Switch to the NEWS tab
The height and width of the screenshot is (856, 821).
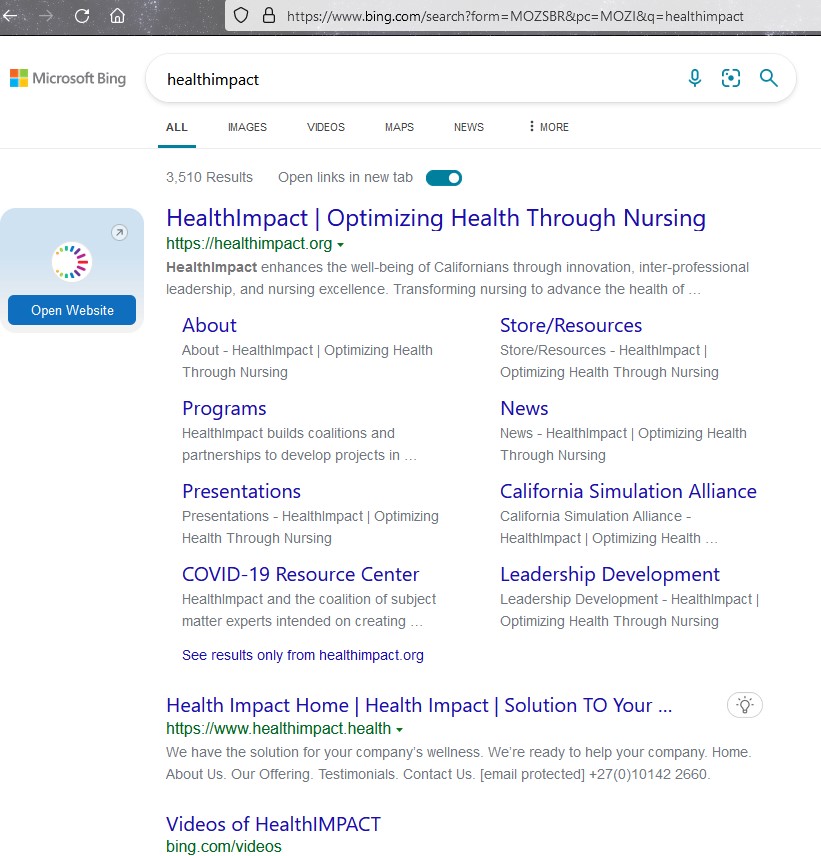tap(468, 127)
